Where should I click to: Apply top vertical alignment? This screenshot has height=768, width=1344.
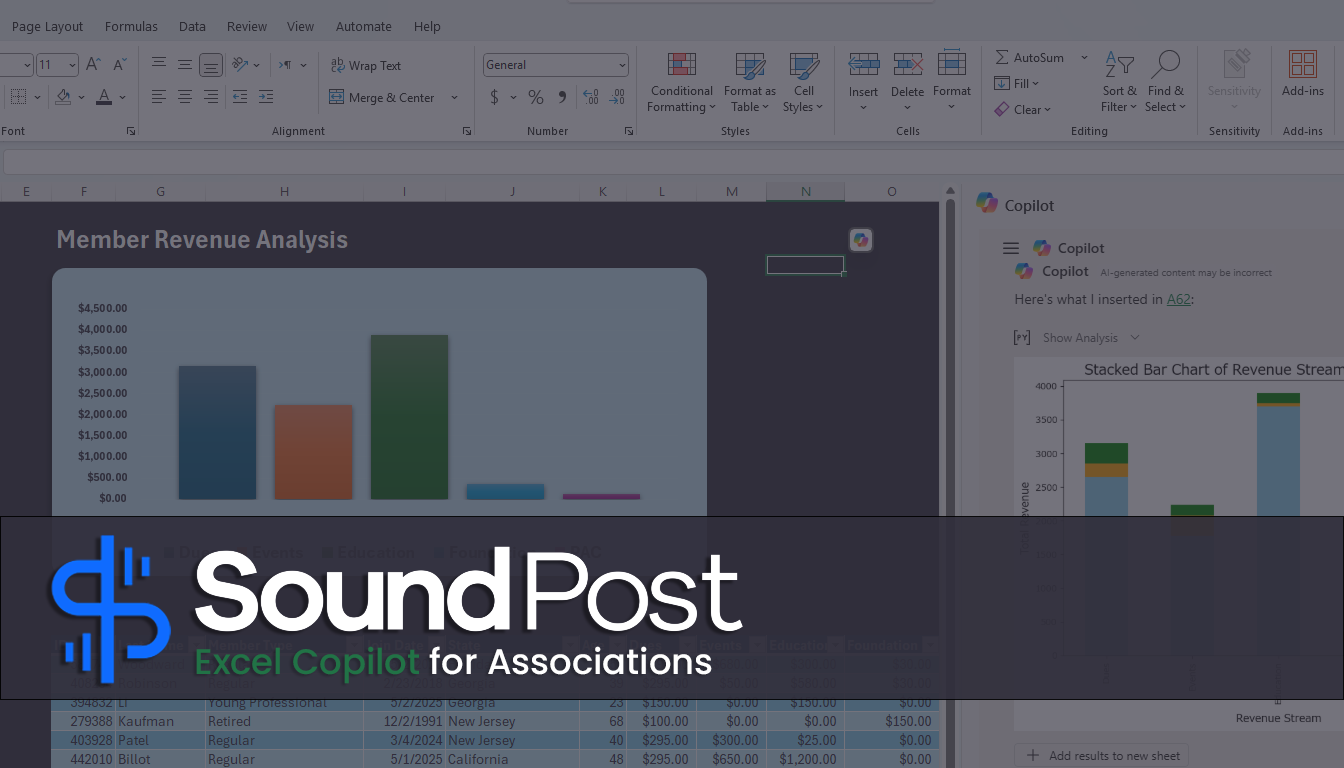coord(159,65)
